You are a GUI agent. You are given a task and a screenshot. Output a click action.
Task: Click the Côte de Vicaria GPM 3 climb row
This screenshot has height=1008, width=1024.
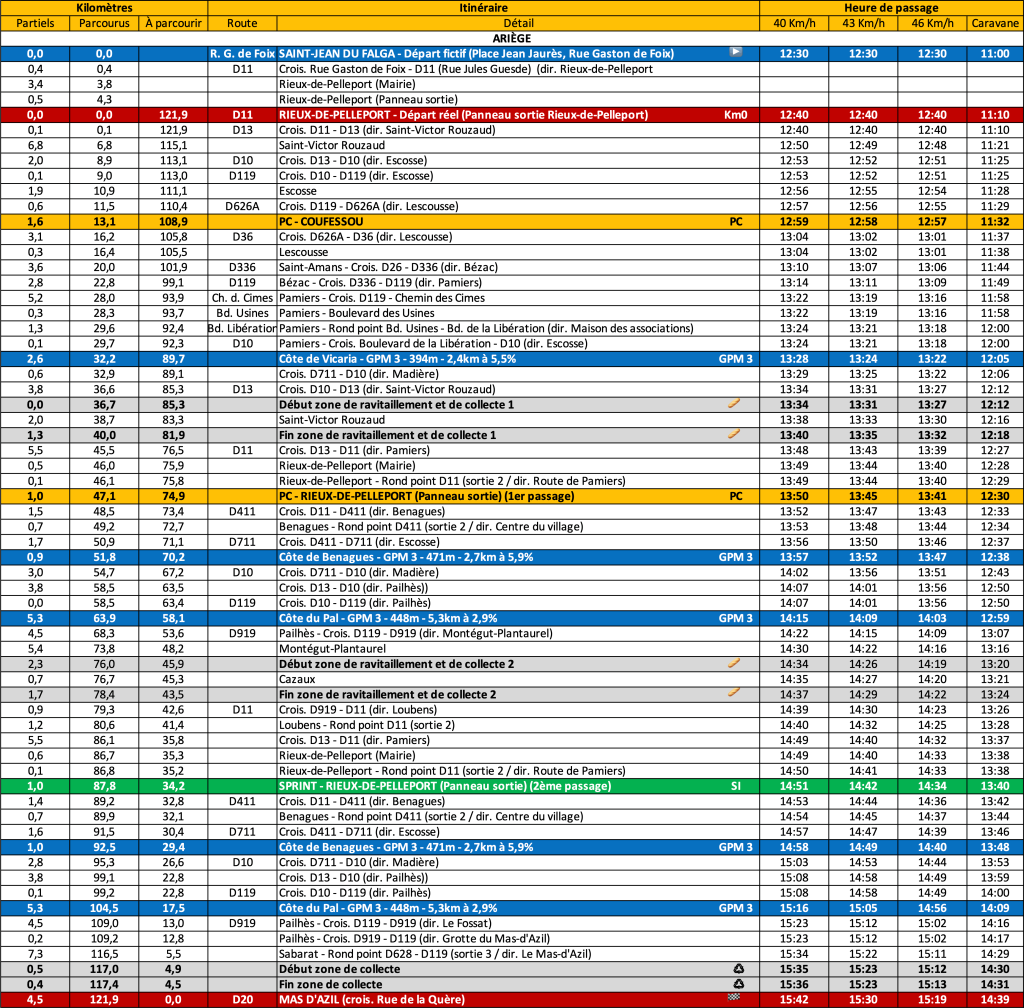(x=397, y=358)
